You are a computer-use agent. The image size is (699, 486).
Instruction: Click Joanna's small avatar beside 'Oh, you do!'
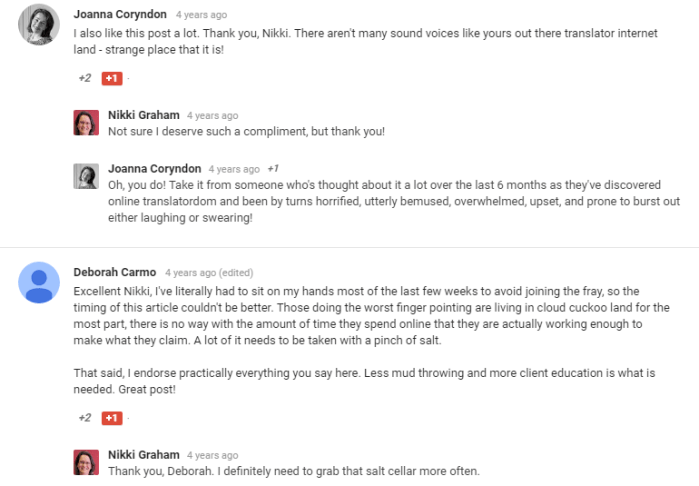coord(86,177)
